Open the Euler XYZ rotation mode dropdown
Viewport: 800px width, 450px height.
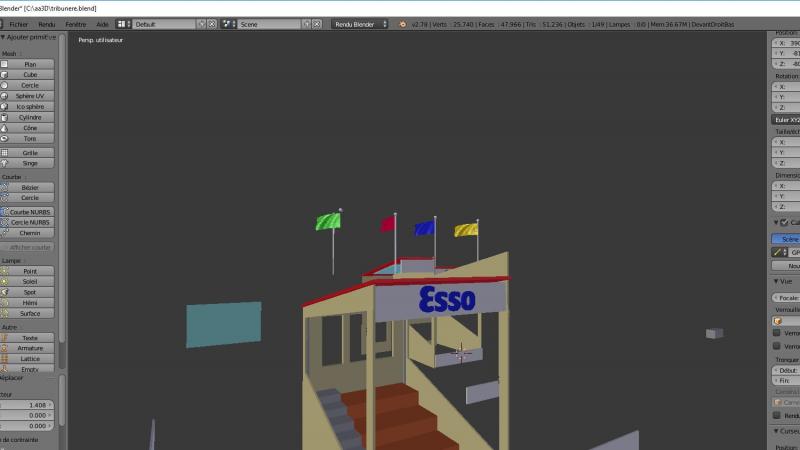click(x=786, y=119)
